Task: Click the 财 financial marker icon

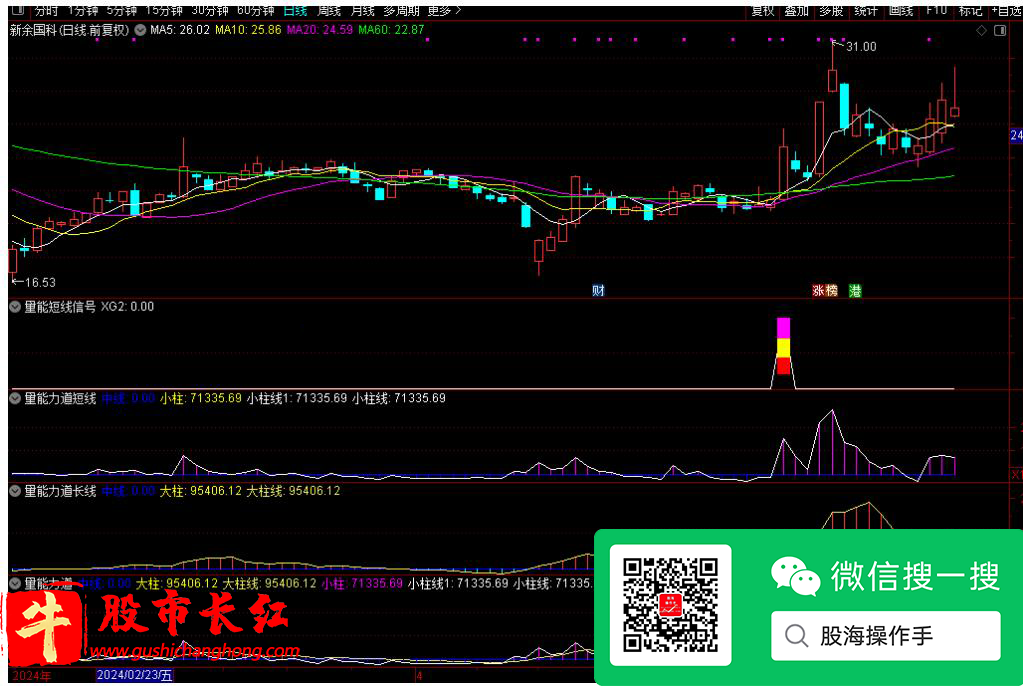Action: point(598,290)
